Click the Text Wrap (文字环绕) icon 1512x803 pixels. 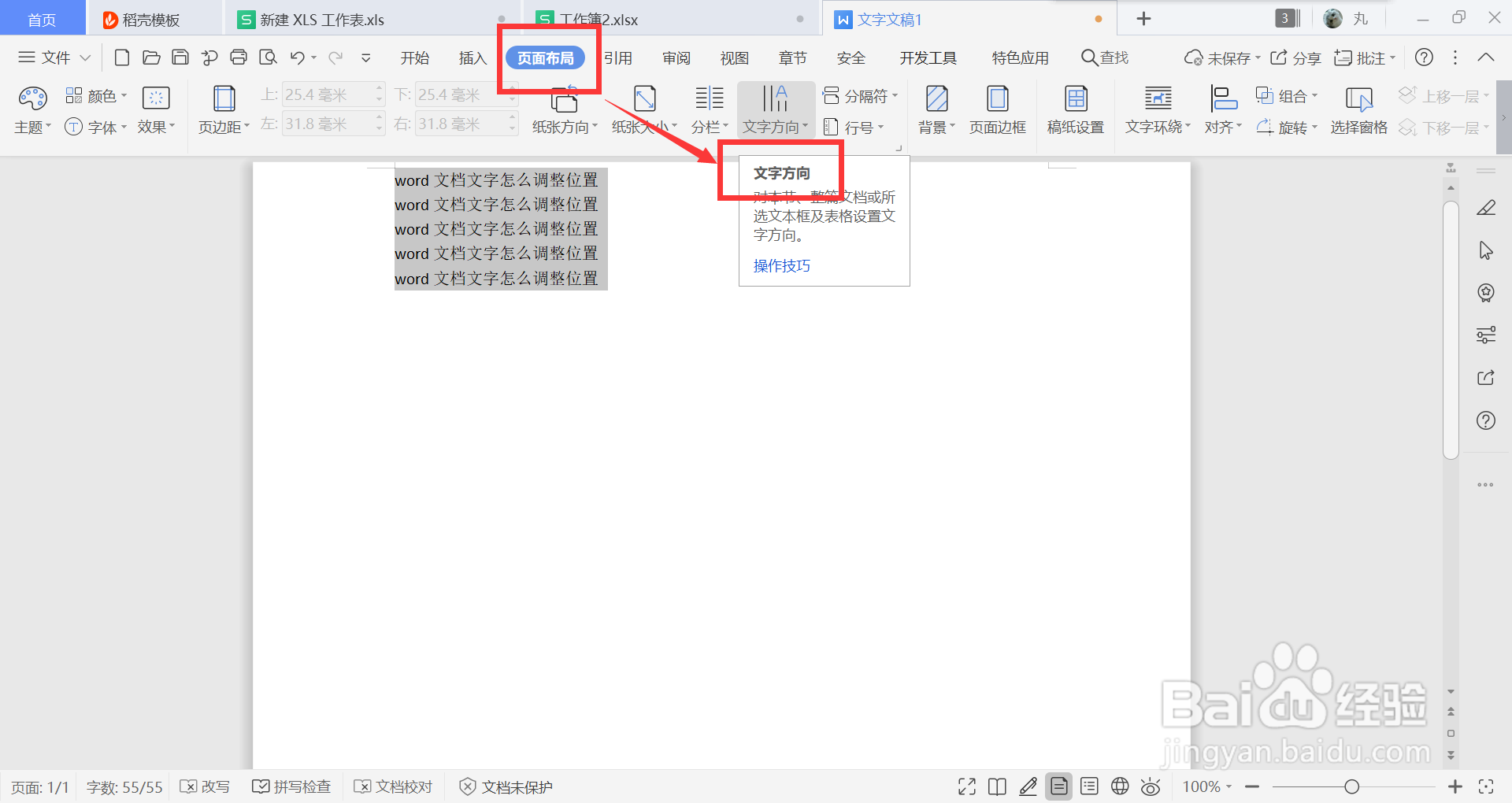1158,98
